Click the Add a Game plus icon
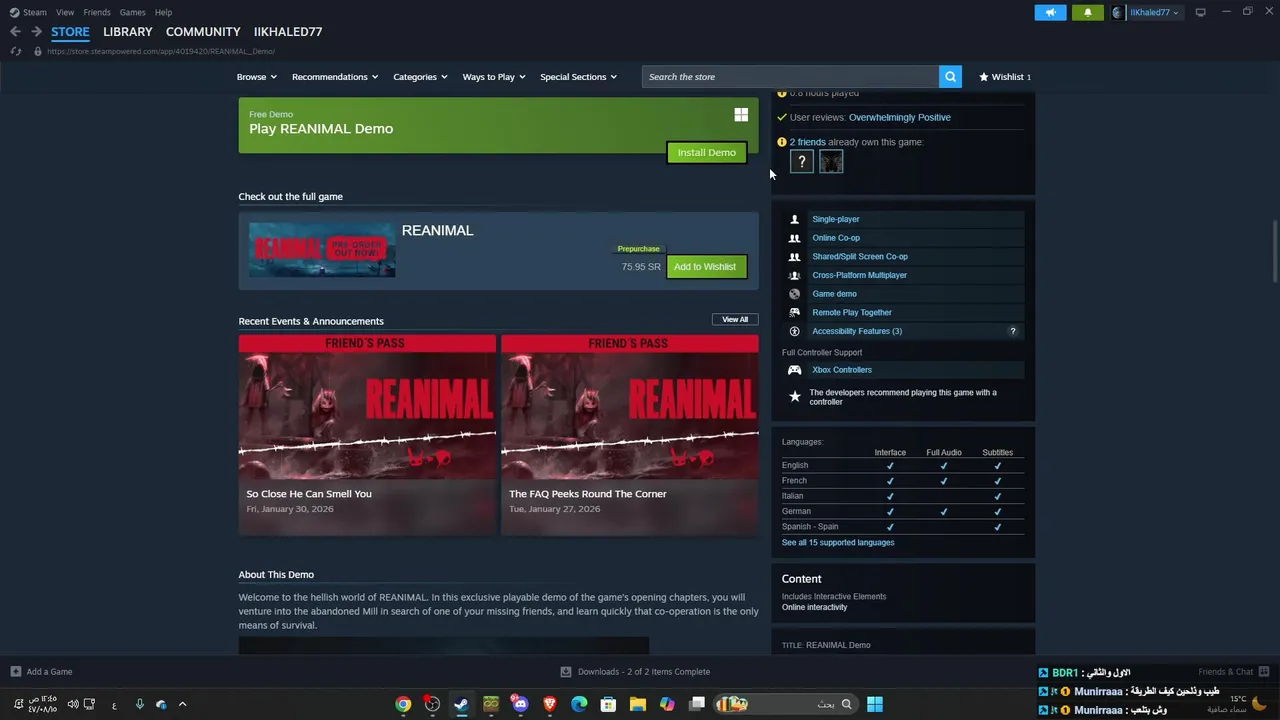Image resolution: width=1280 pixels, height=720 pixels. [x=15, y=672]
